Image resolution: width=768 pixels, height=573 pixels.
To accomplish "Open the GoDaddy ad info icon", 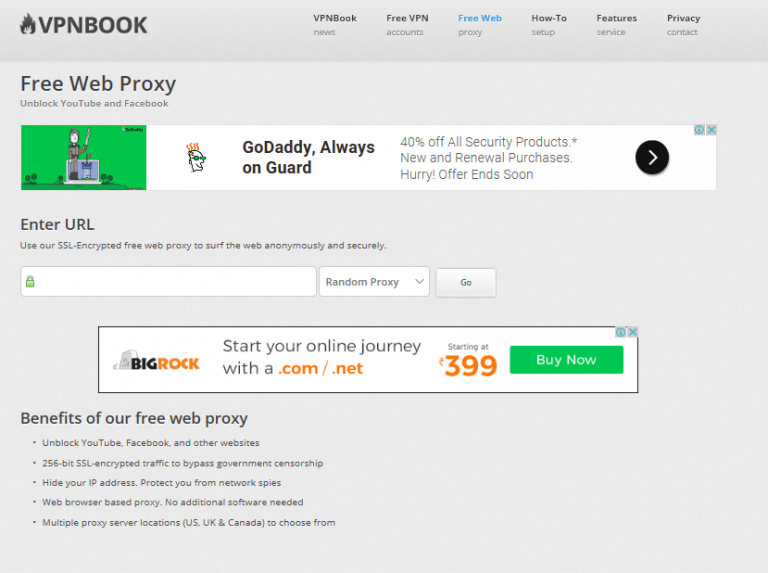I will (700, 130).
